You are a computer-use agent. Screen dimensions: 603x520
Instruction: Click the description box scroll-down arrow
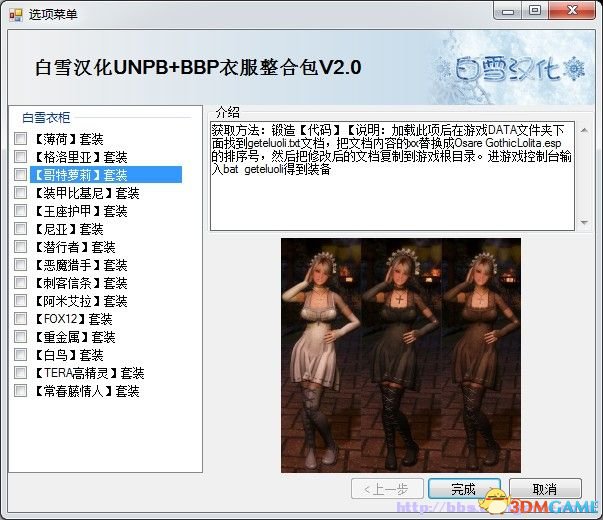coord(584,222)
